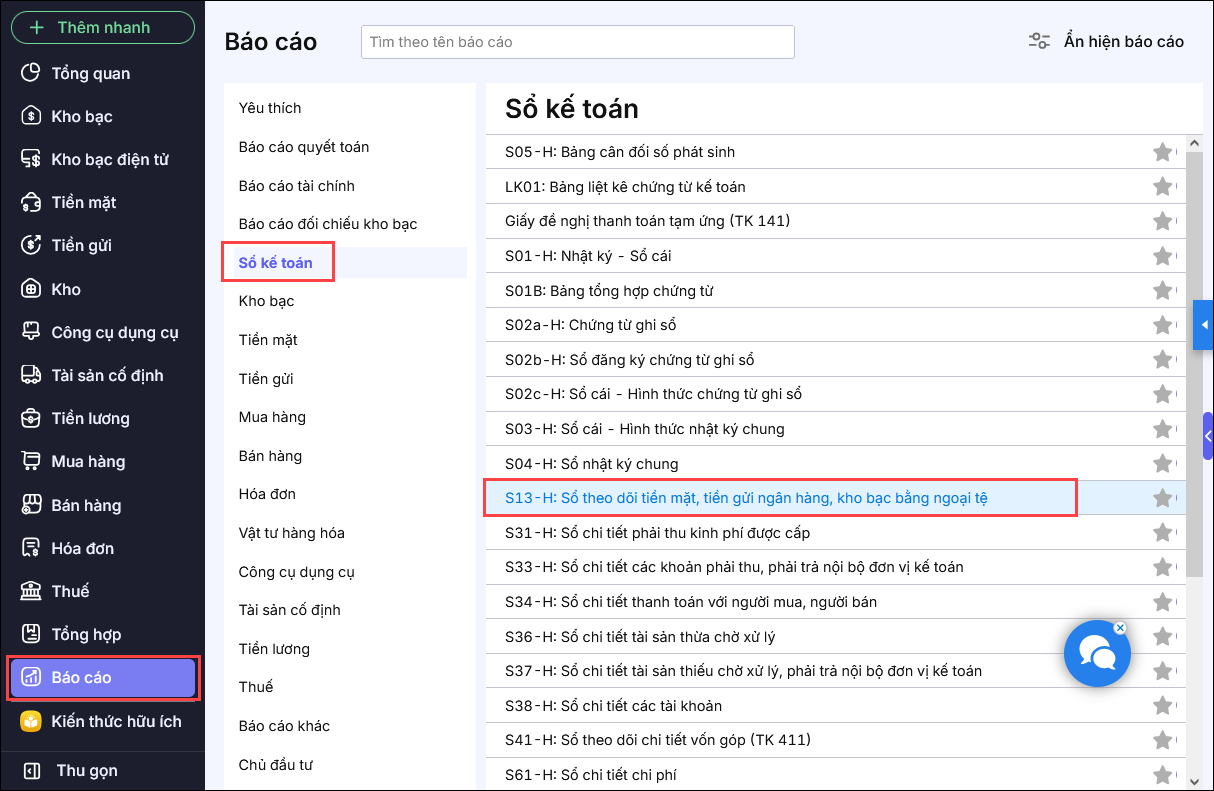Toggle favorite star for S13-H report
1214x791 pixels.
[1162, 498]
